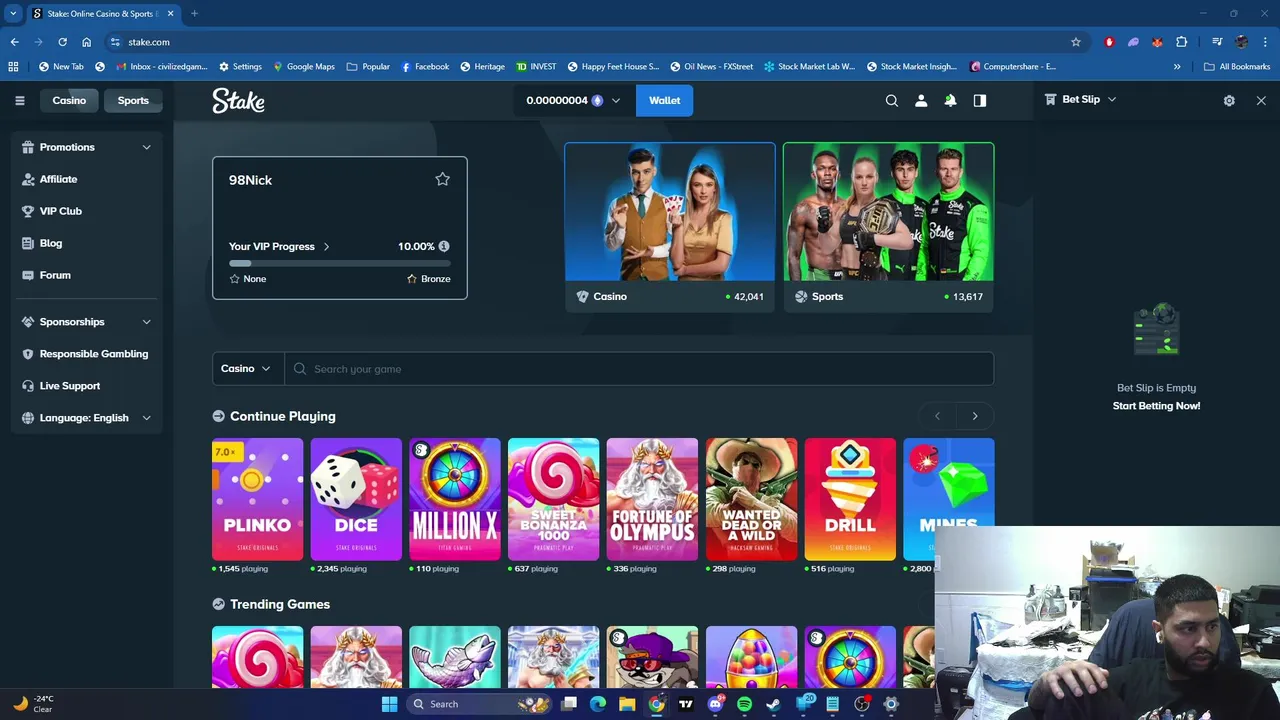The image size is (1280, 720).
Task: Open the Casino banner card
Action: click(x=669, y=227)
